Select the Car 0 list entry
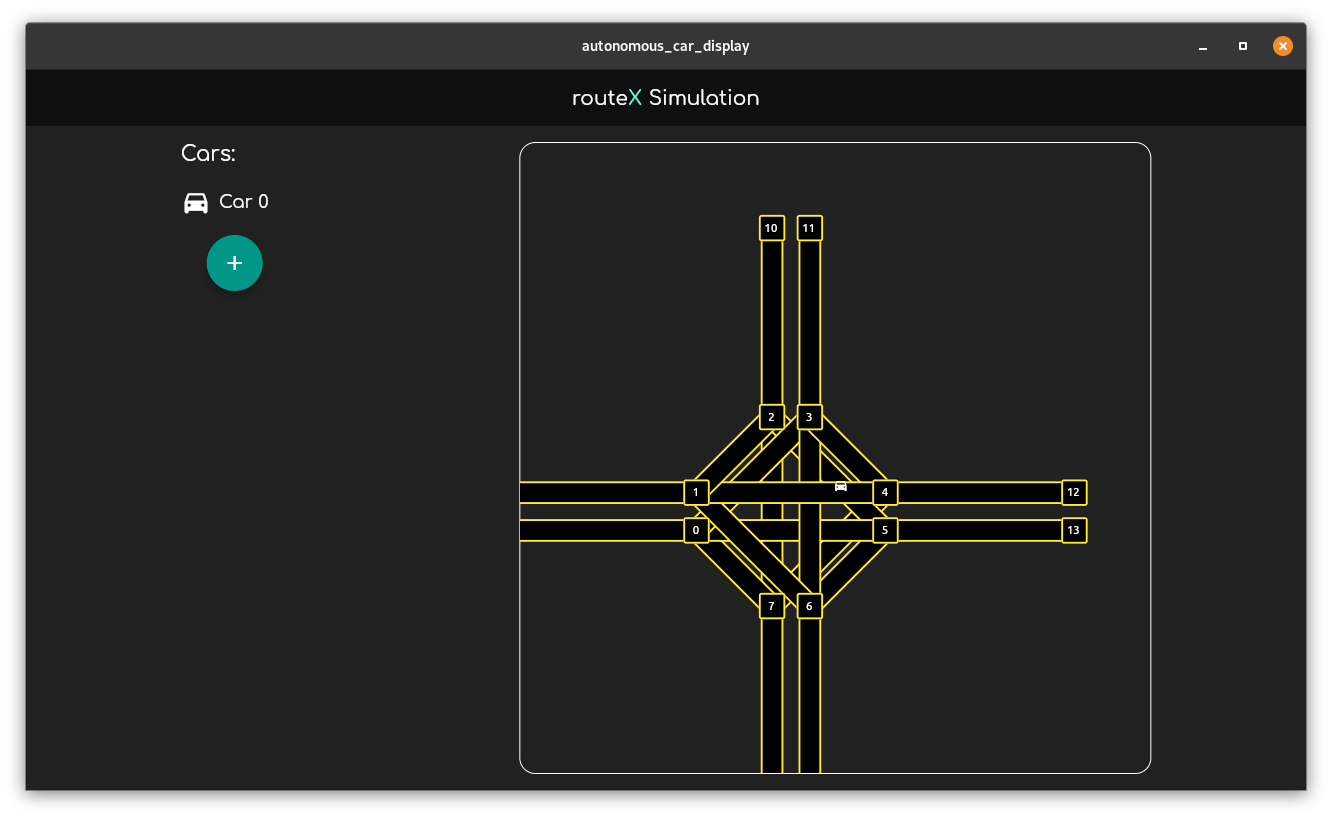The width and height of the screenshot is (1332, 819). 226,203
